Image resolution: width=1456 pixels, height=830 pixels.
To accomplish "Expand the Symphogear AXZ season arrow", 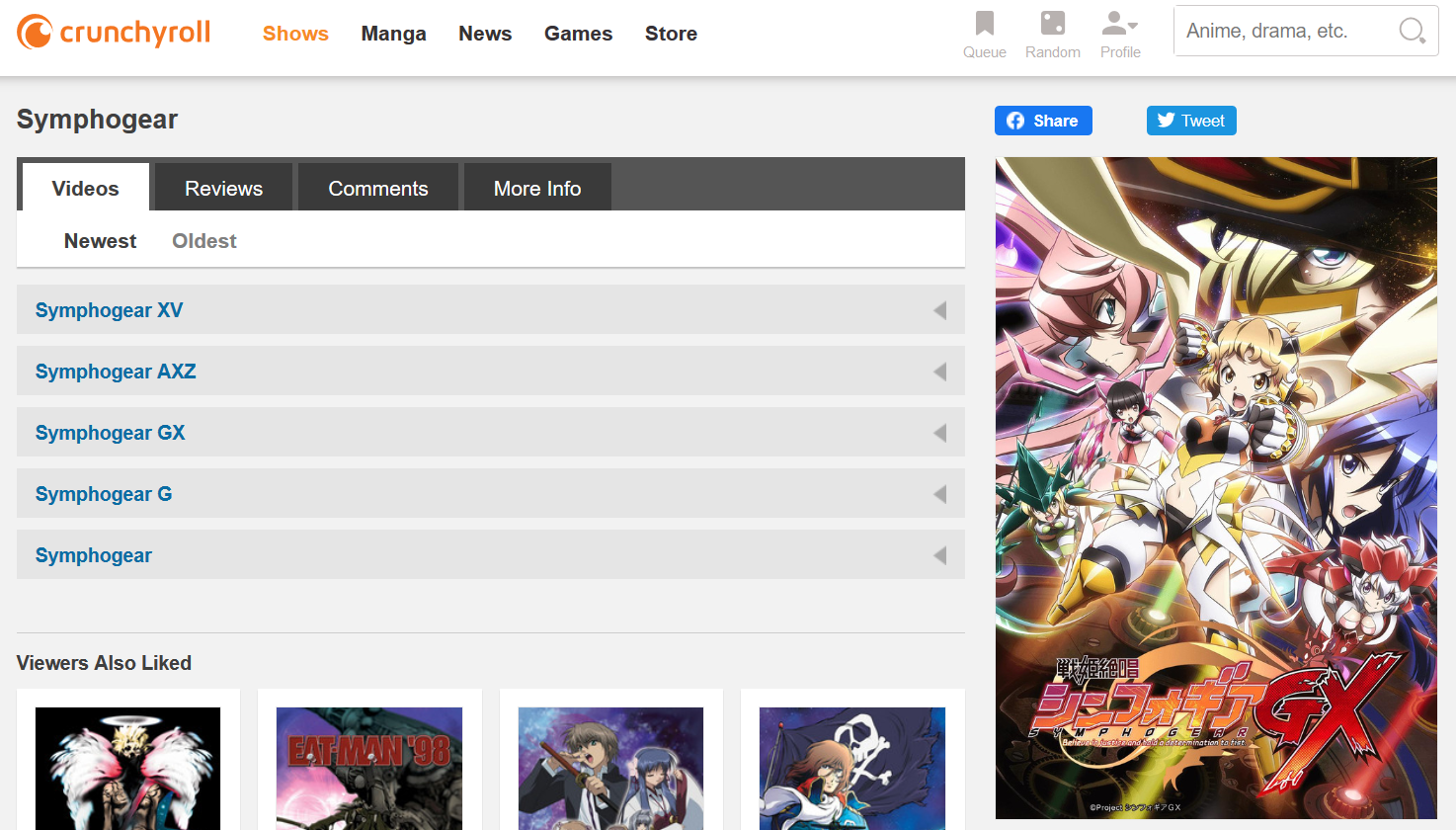I will (940, 372).
